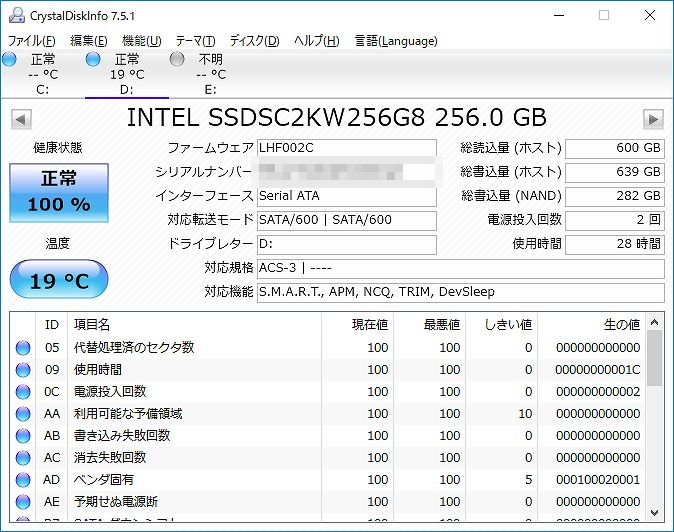This screenshot has width=674, height=532.
Task: Click the transfer mode field SATA/600 | SATA/600
Action: pyautogui.click(x=346, y=220)
